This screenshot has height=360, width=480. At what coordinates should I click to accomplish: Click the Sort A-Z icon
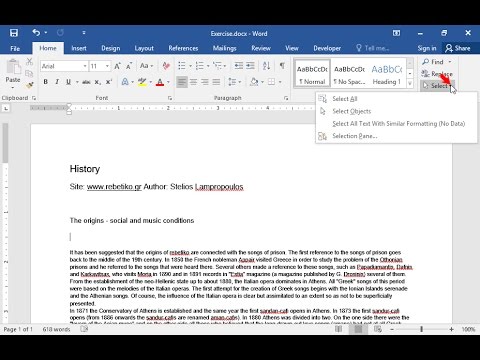pyautogui.click(x=266, y=66)
